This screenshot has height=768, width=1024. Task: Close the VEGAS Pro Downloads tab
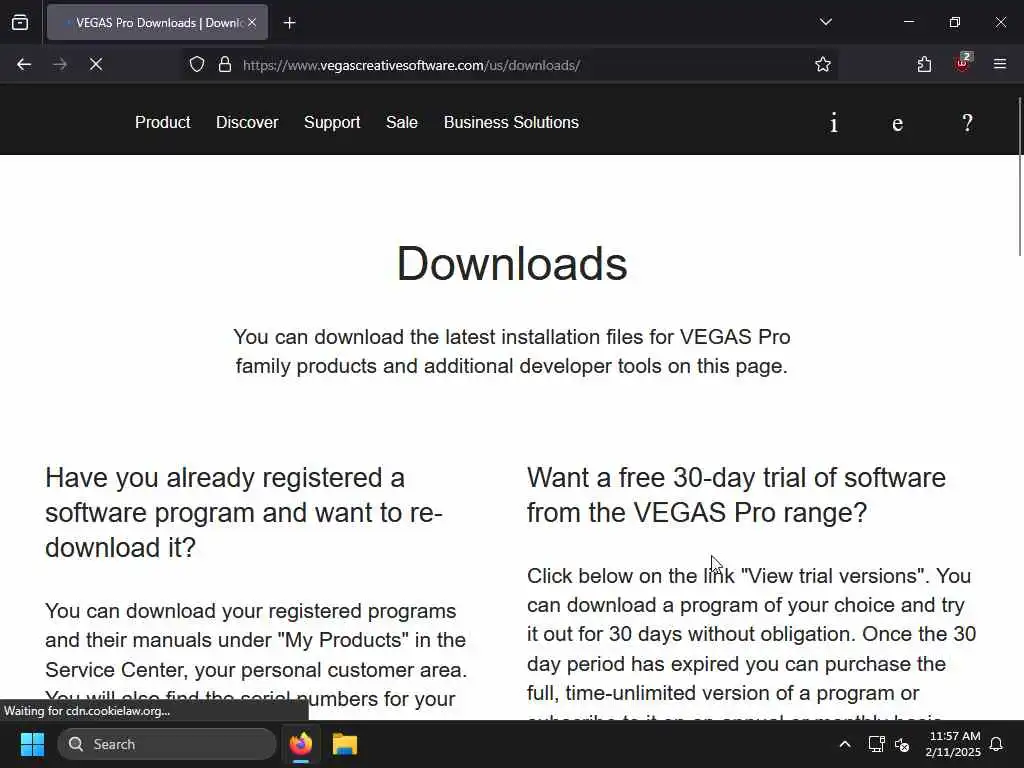[x=252, y=22]
